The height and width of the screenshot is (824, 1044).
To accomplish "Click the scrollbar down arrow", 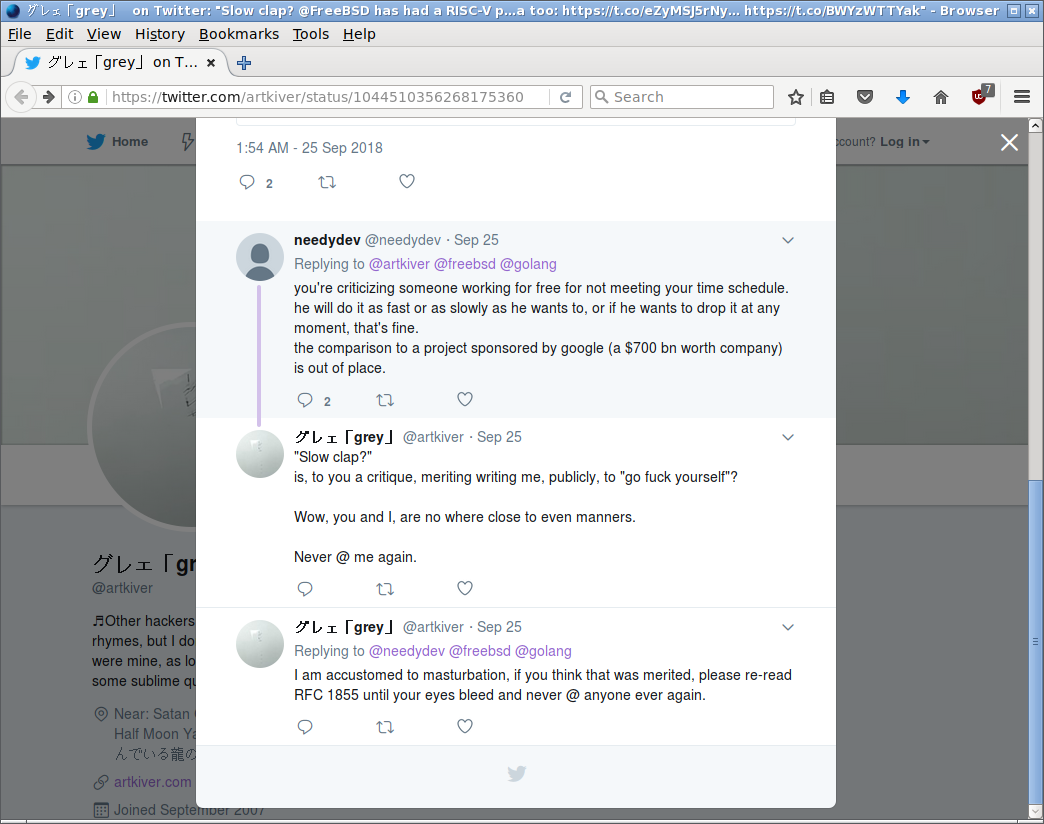I will [x=1035, y=812].
